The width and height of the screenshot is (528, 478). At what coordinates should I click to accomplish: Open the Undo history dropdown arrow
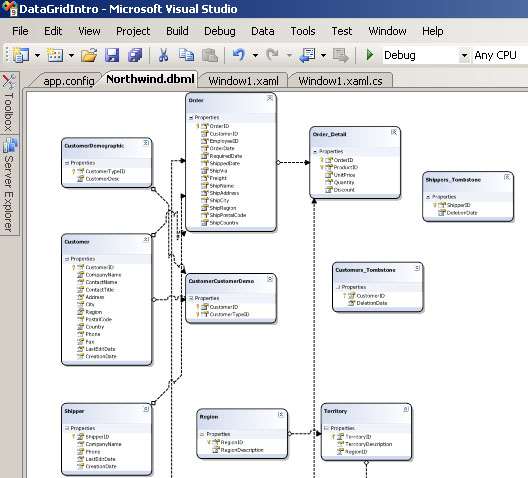pos(256,55)
